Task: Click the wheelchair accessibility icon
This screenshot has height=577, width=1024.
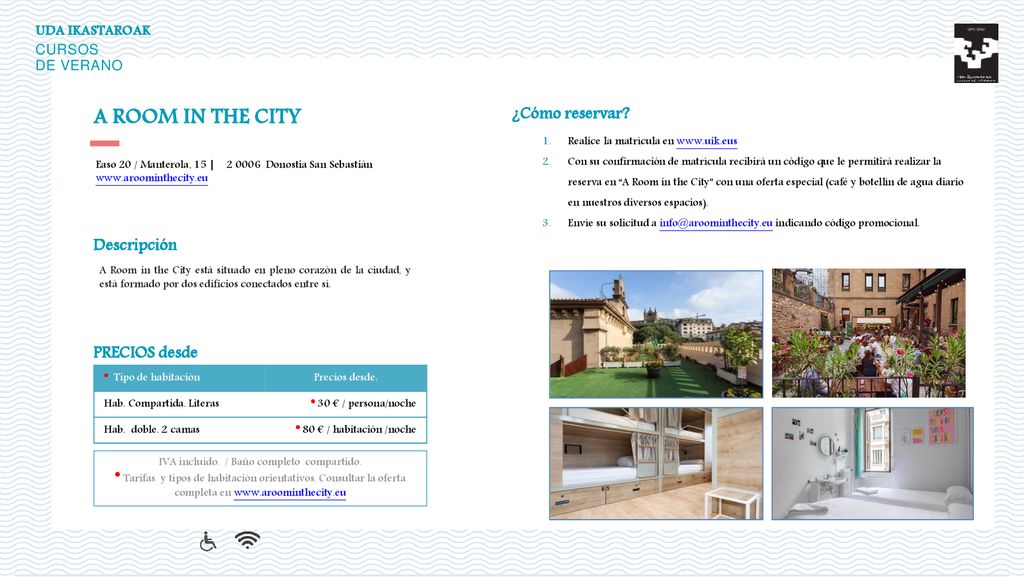Action: point(208,541)
